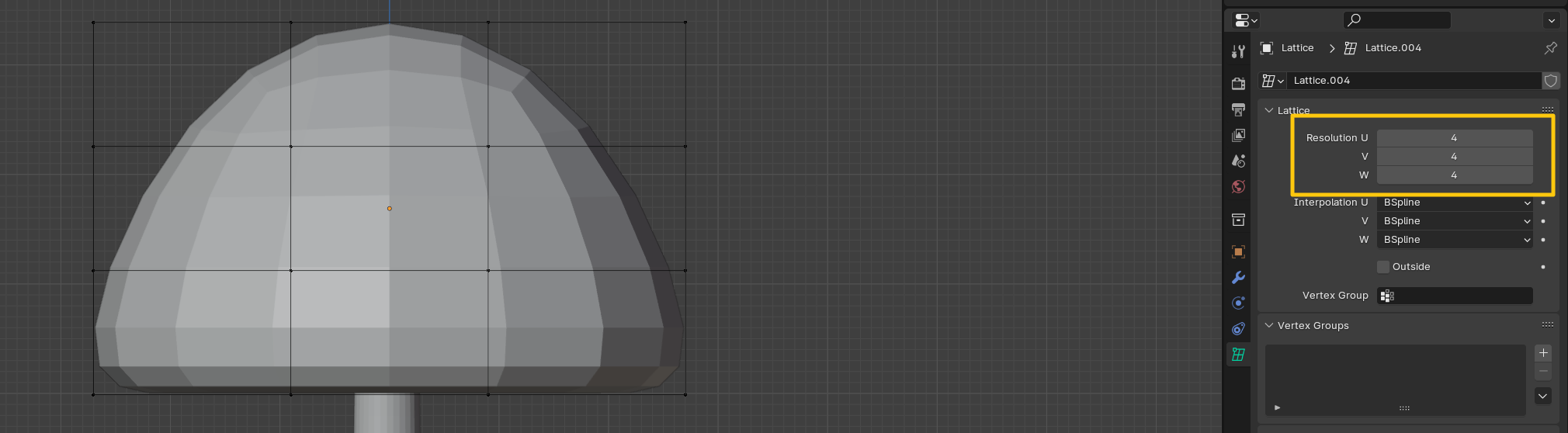Click the Lattice.004 data breadcrumb
Screen dimensions: 1568x433
point(1382,48)
